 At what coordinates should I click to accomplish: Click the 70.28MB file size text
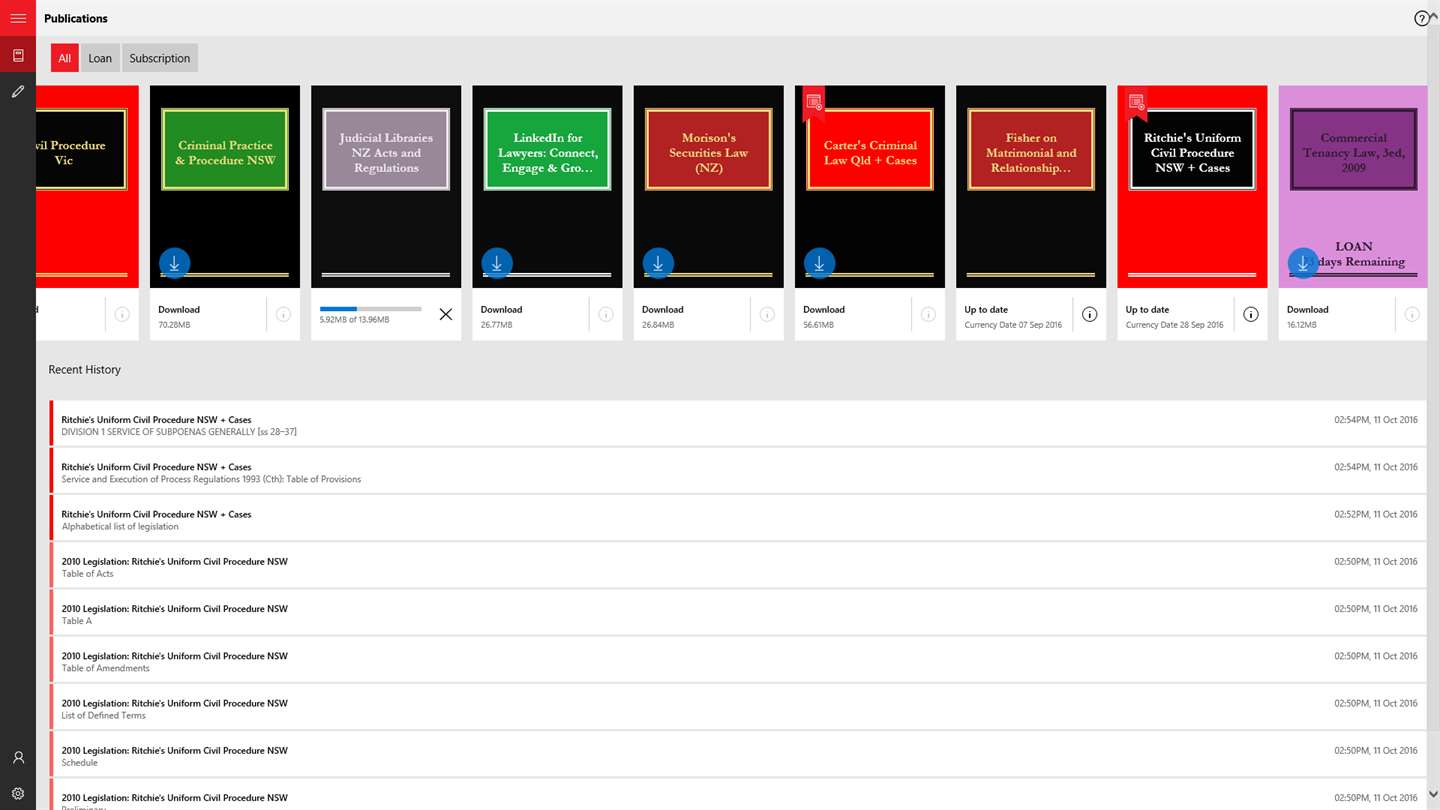coord(174,325)
